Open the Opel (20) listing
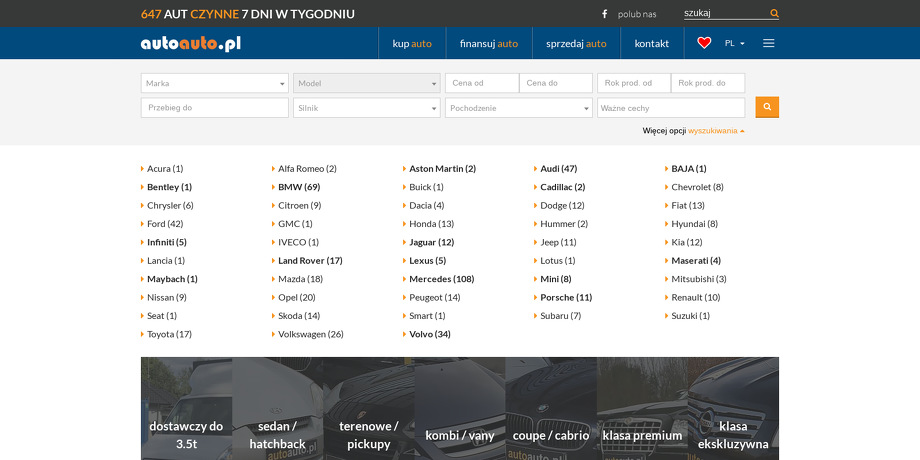Screen dimensions: 920x460 [297, 297]
